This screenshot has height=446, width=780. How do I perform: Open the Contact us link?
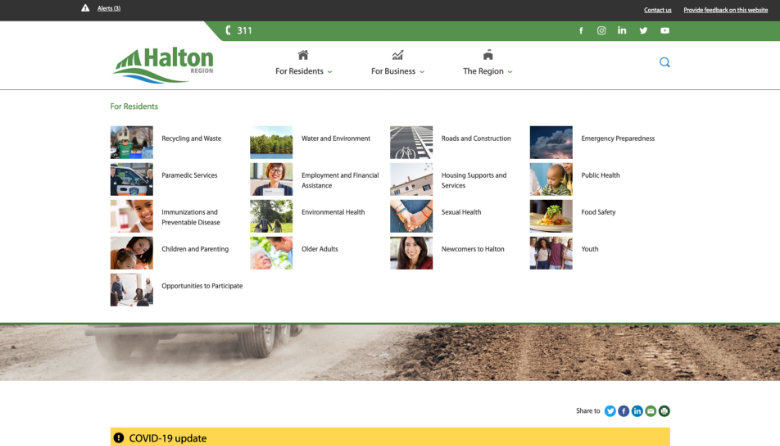(x=657, y=10)
